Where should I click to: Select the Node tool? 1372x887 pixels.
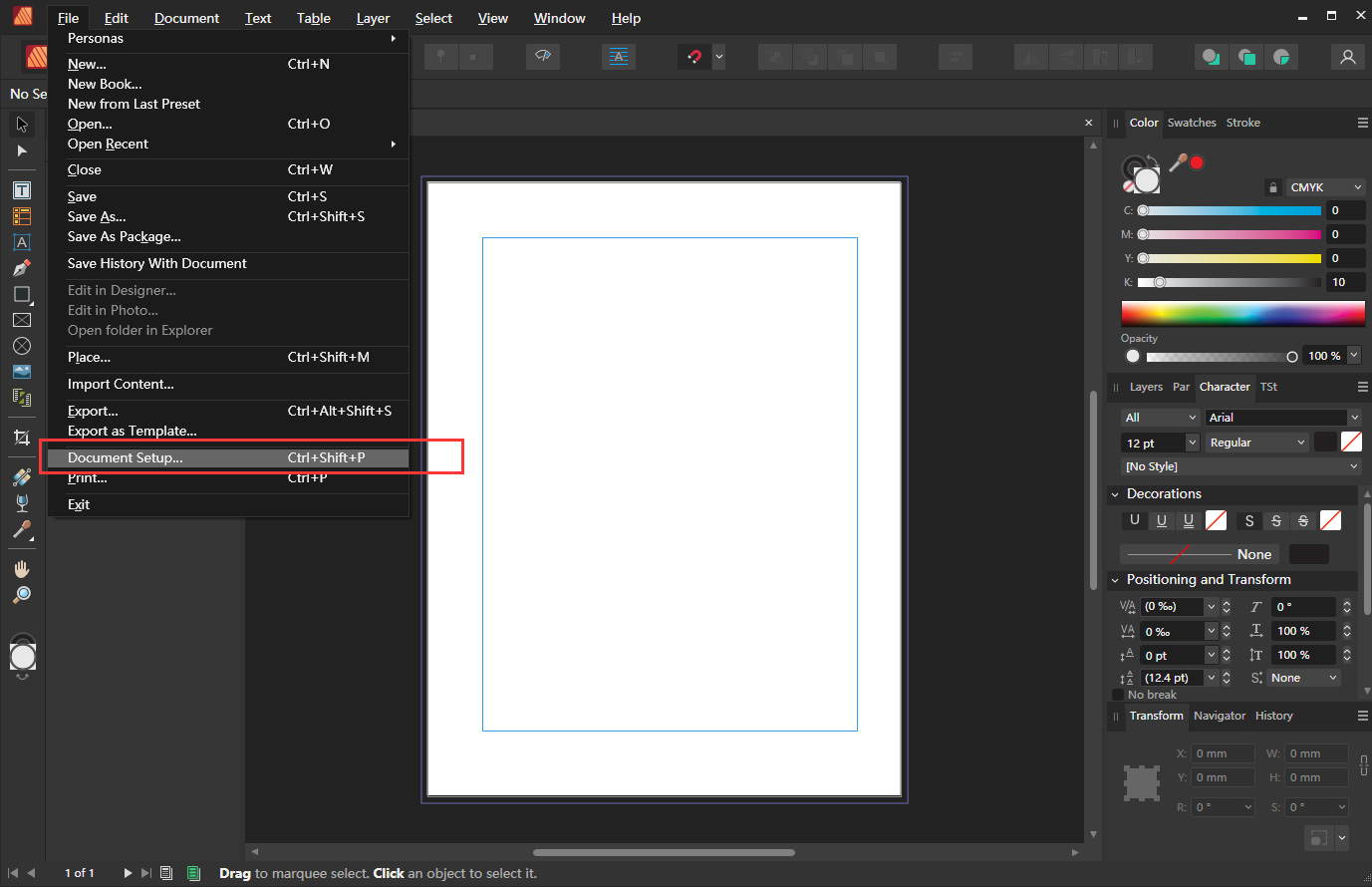tap(22, 151)
